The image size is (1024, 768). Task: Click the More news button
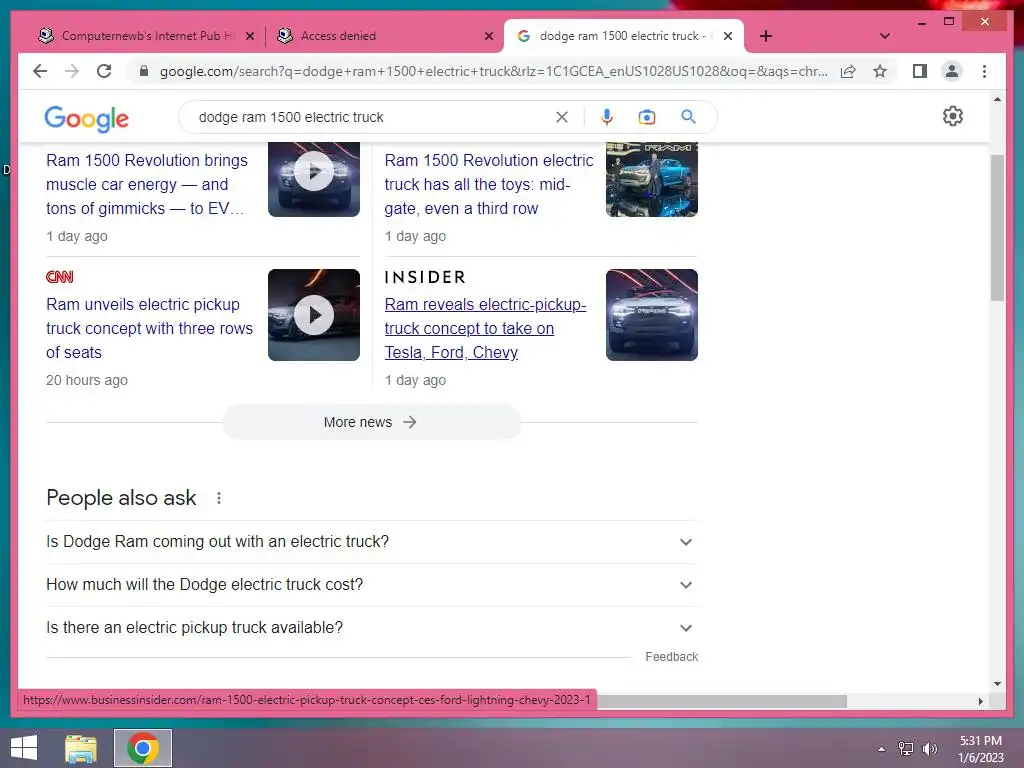click(371, 422)
